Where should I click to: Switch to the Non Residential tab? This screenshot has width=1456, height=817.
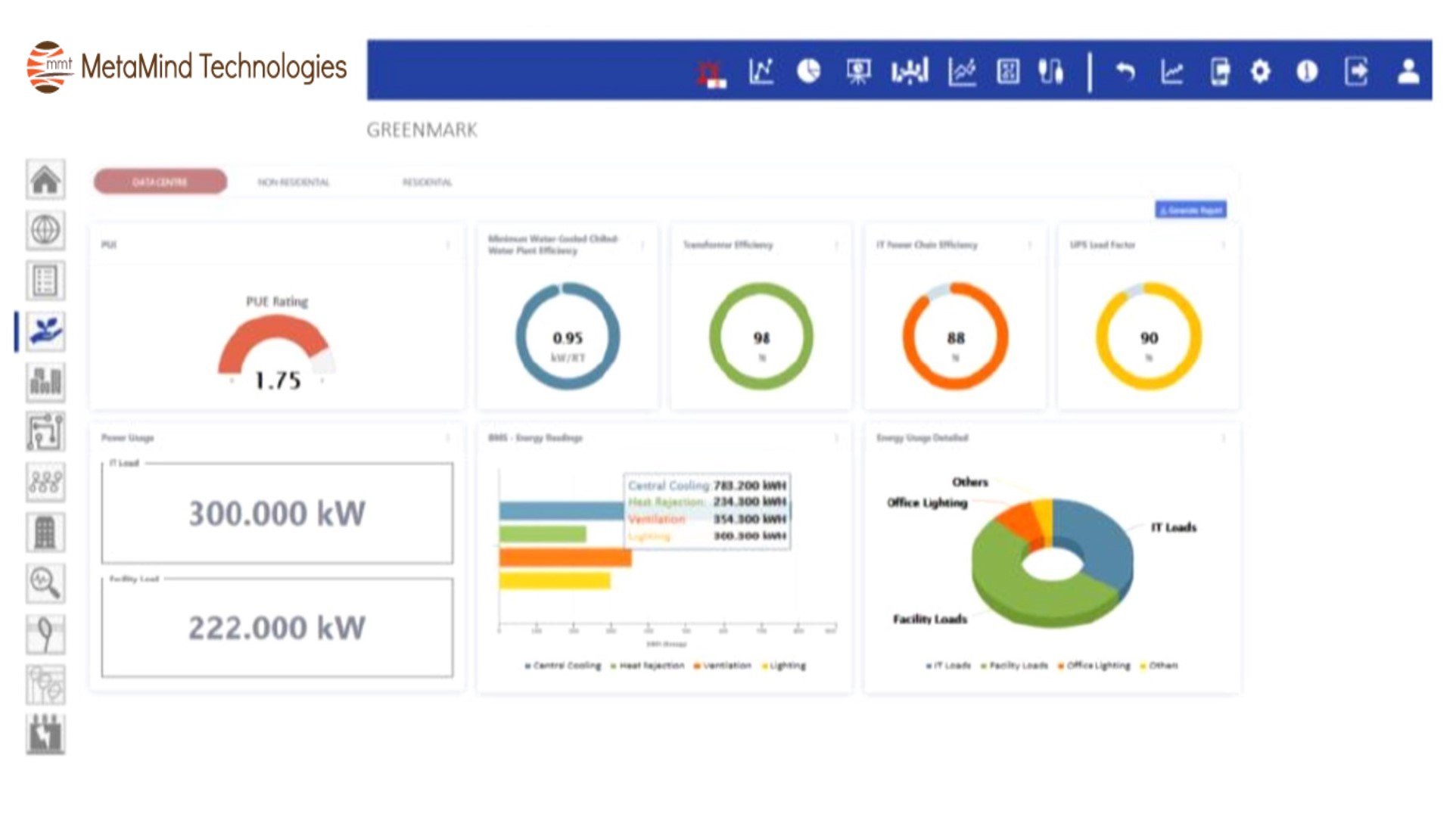(294, 182)
